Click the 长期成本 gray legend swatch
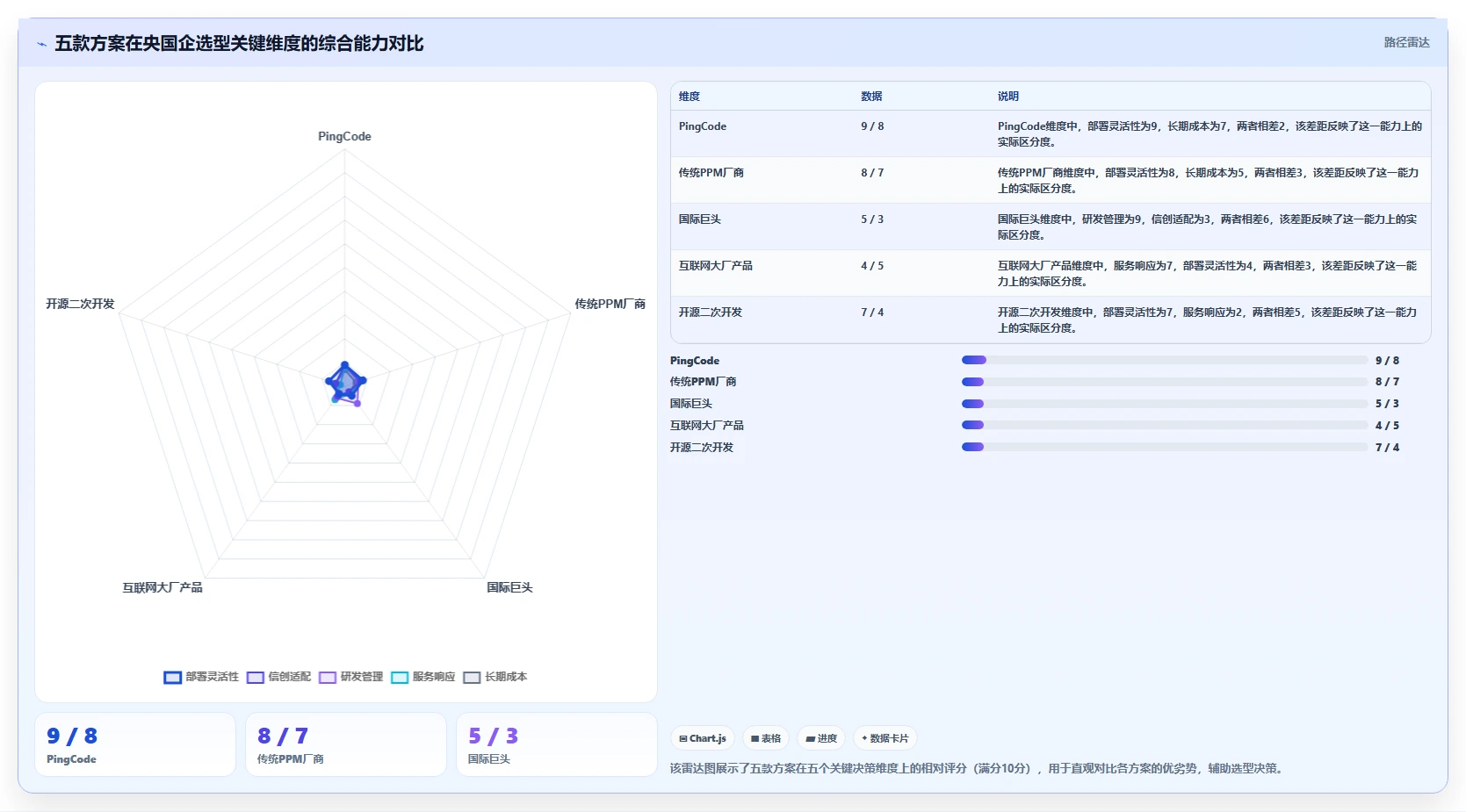 (472, 677)
